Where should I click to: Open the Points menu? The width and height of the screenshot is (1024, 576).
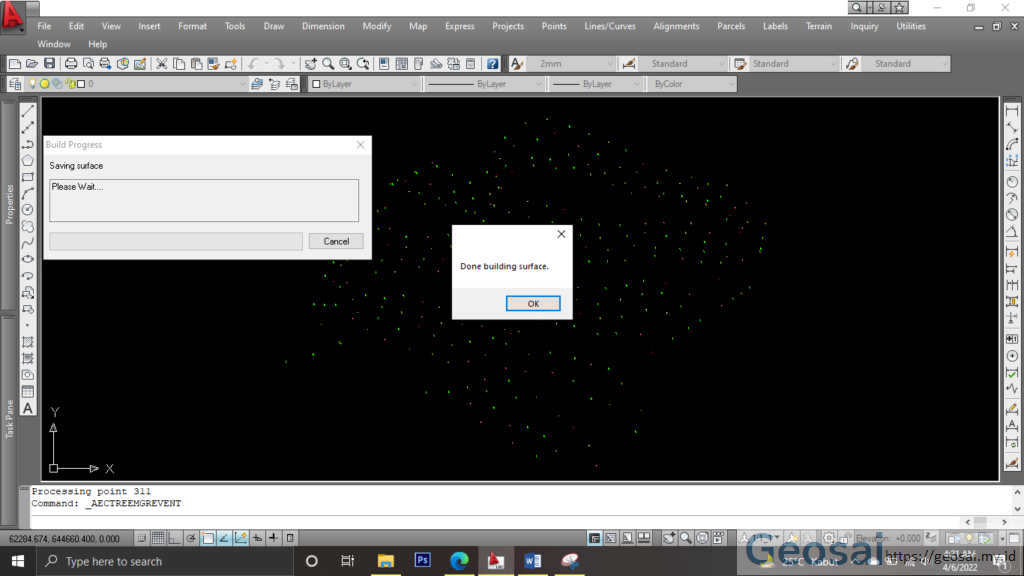[554, 26]
